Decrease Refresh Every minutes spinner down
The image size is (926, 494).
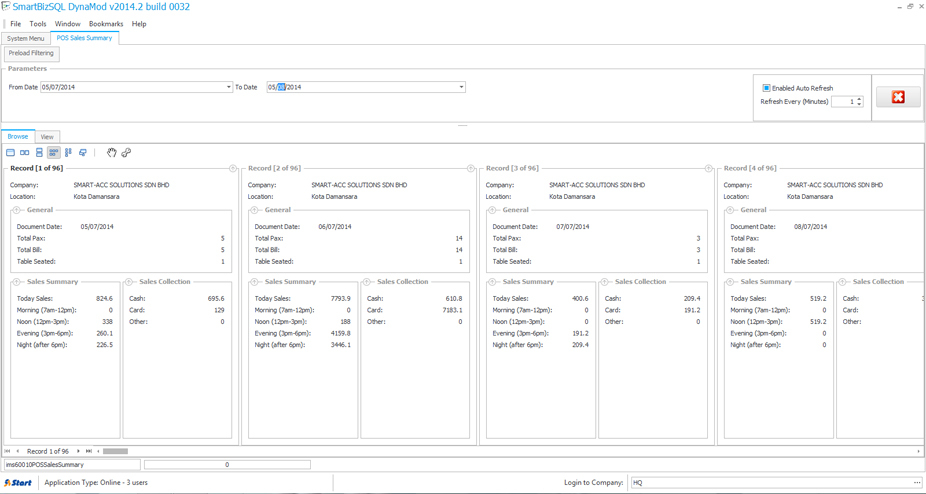pyautogui.click(x=859, y=104)
